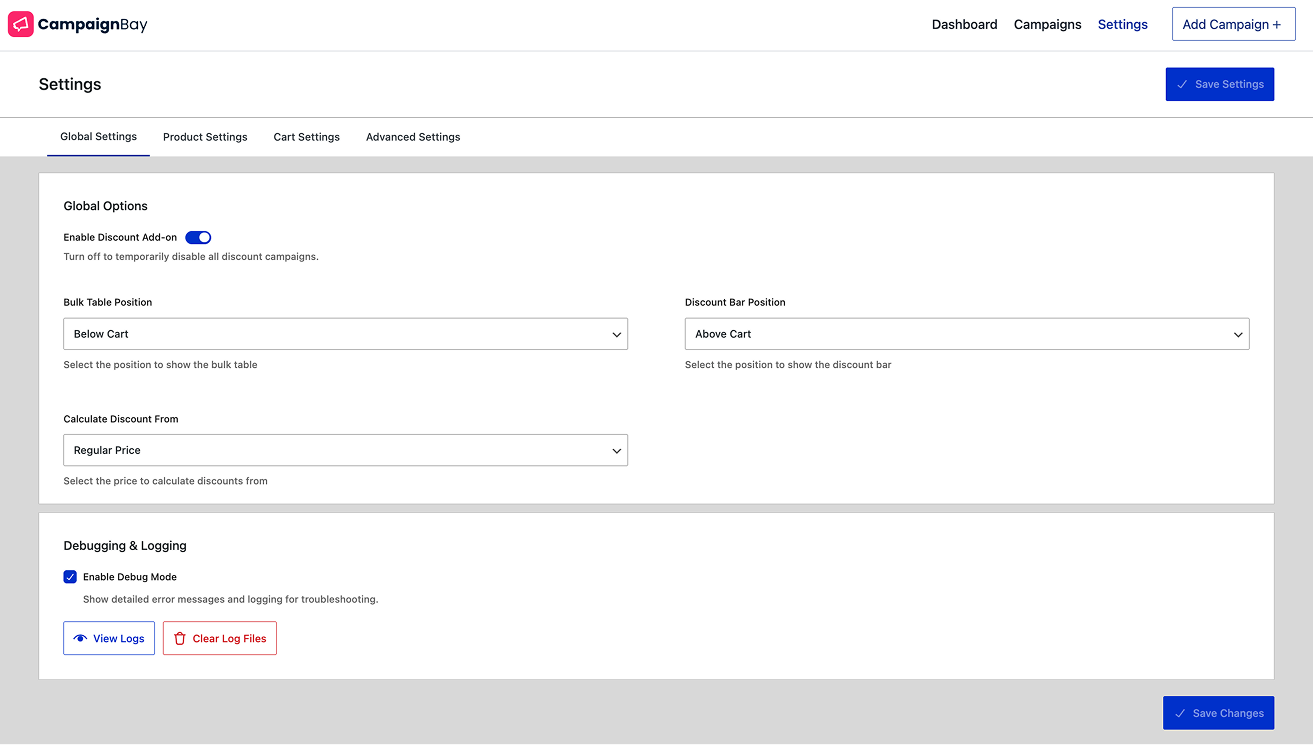The image size is (1313, 745).
Task: Click the eye icon inside View Logs button
Action: pos(82,638)
